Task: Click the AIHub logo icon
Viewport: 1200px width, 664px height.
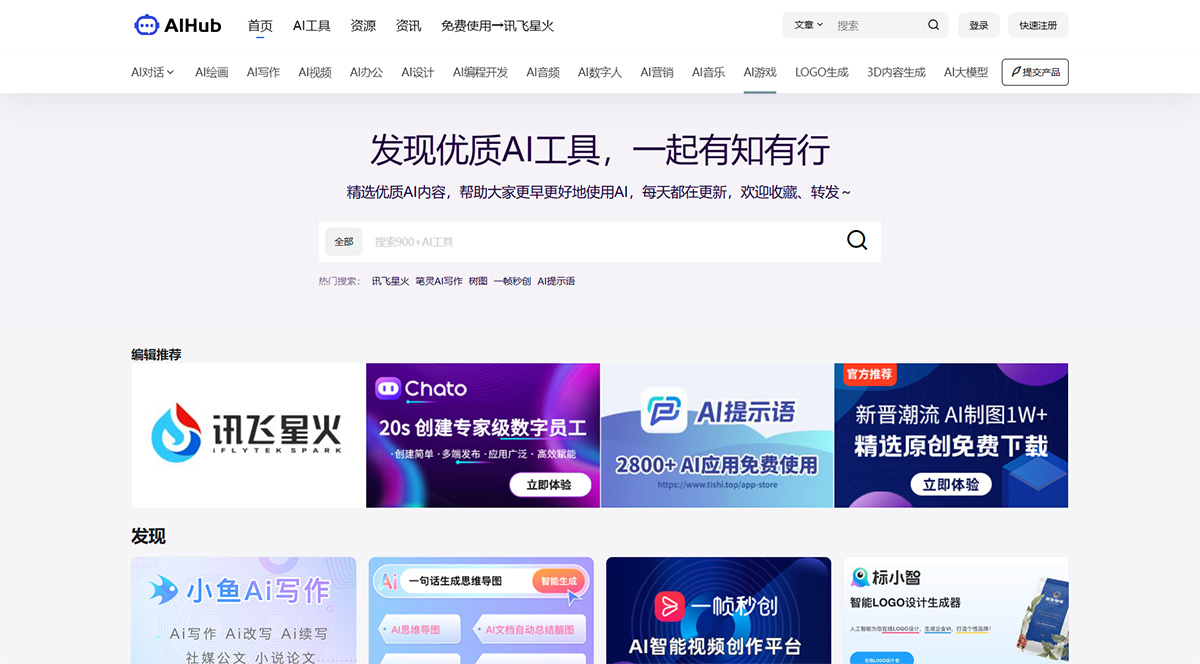Action: click(x=145, y=25)
